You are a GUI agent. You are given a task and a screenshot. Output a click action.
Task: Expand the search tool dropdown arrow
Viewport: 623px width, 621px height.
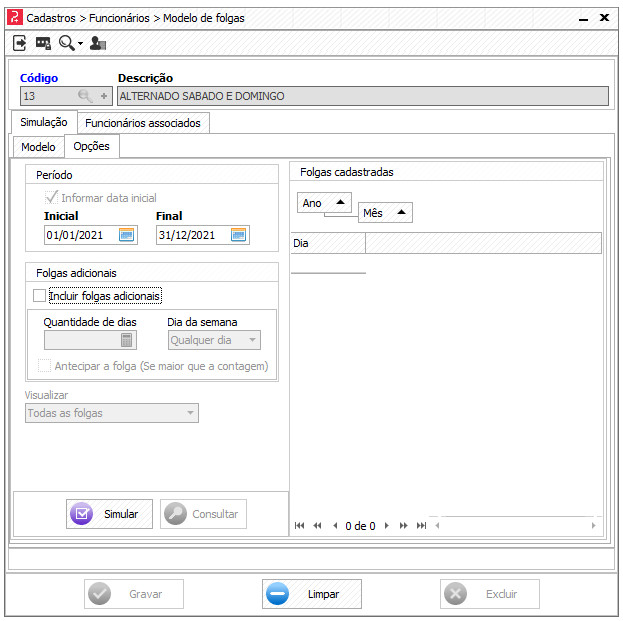click(x=80, y=43)
